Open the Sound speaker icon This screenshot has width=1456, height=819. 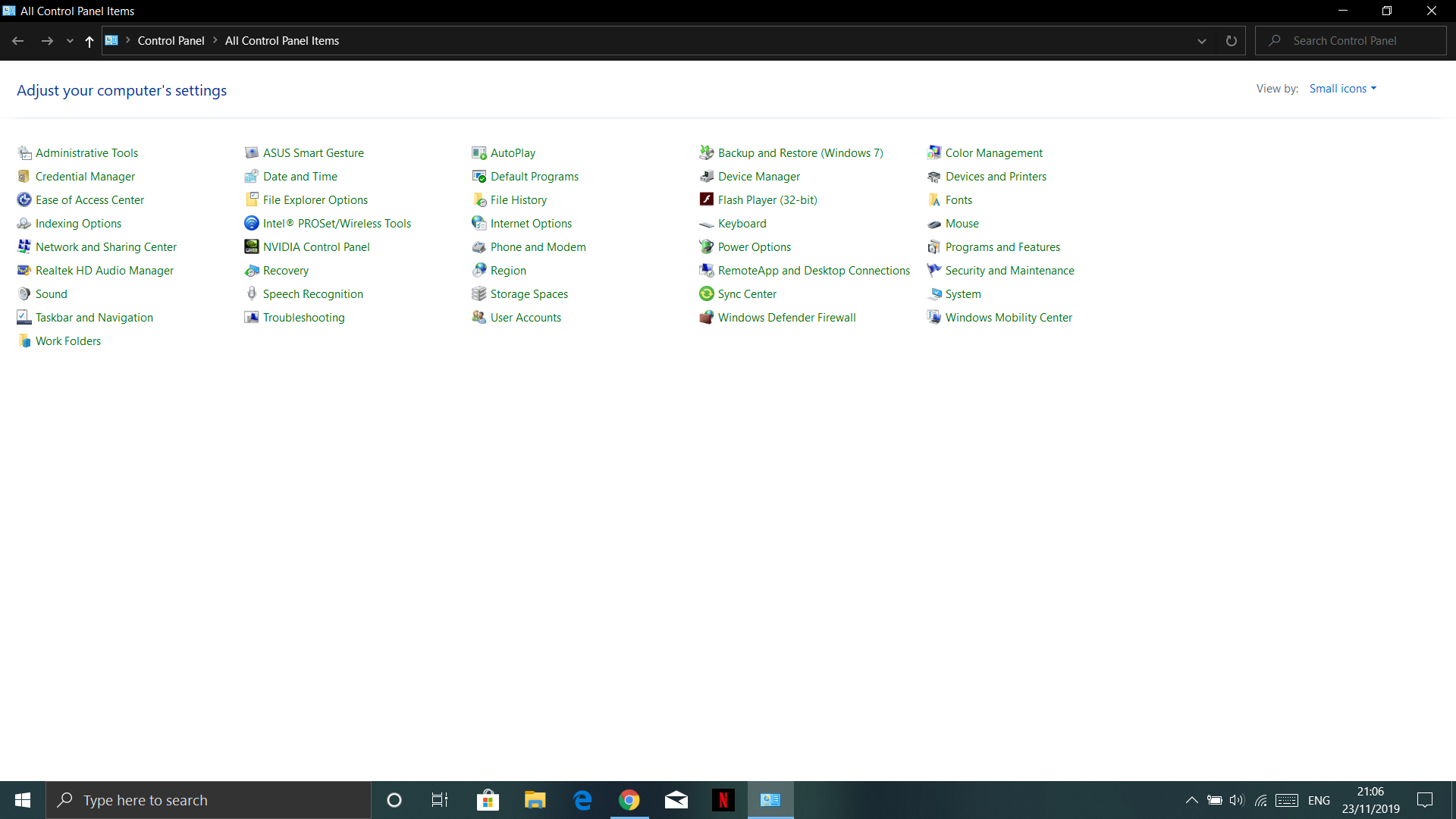pos(24,294)
